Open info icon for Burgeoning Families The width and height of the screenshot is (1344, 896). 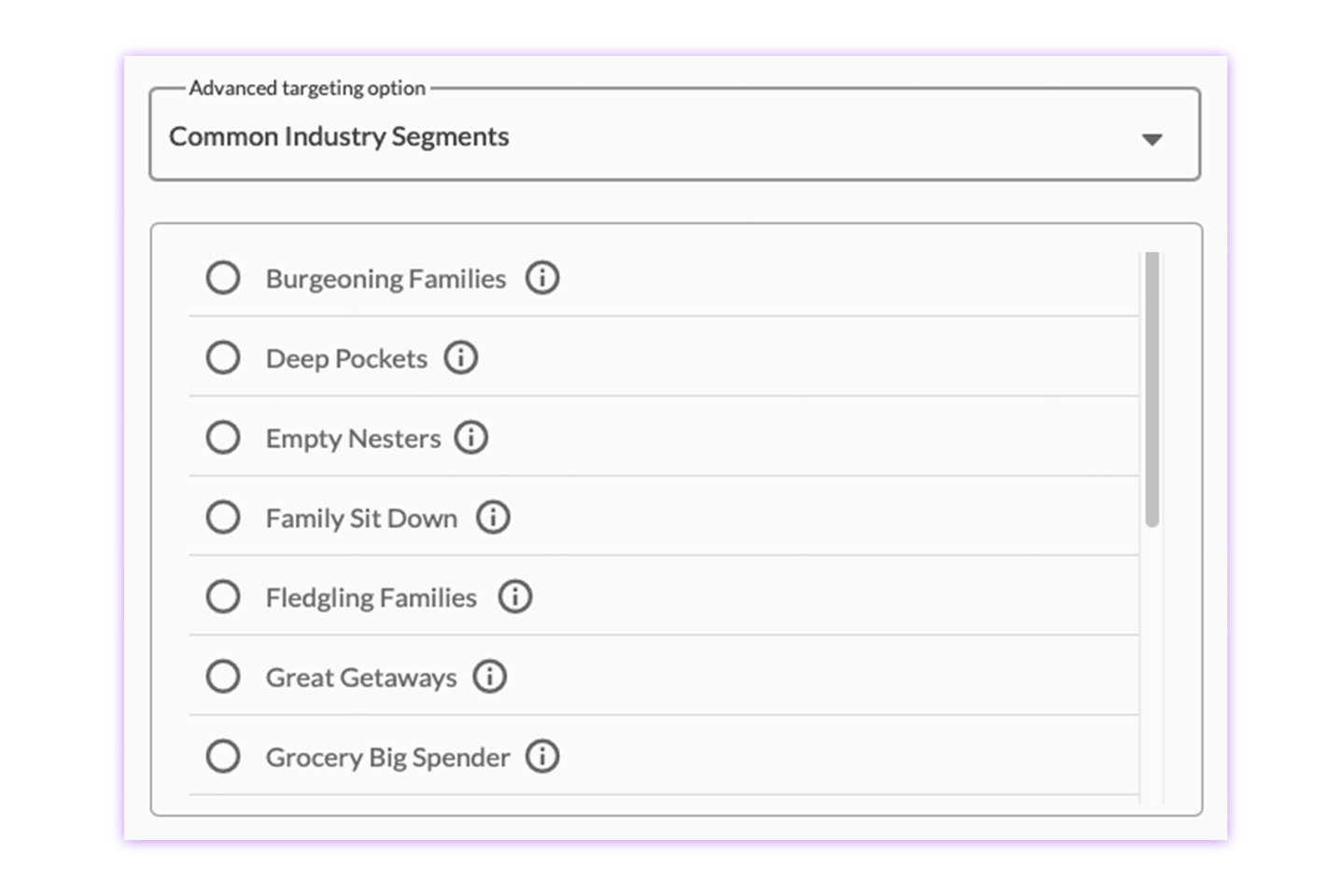pos(542,278)
